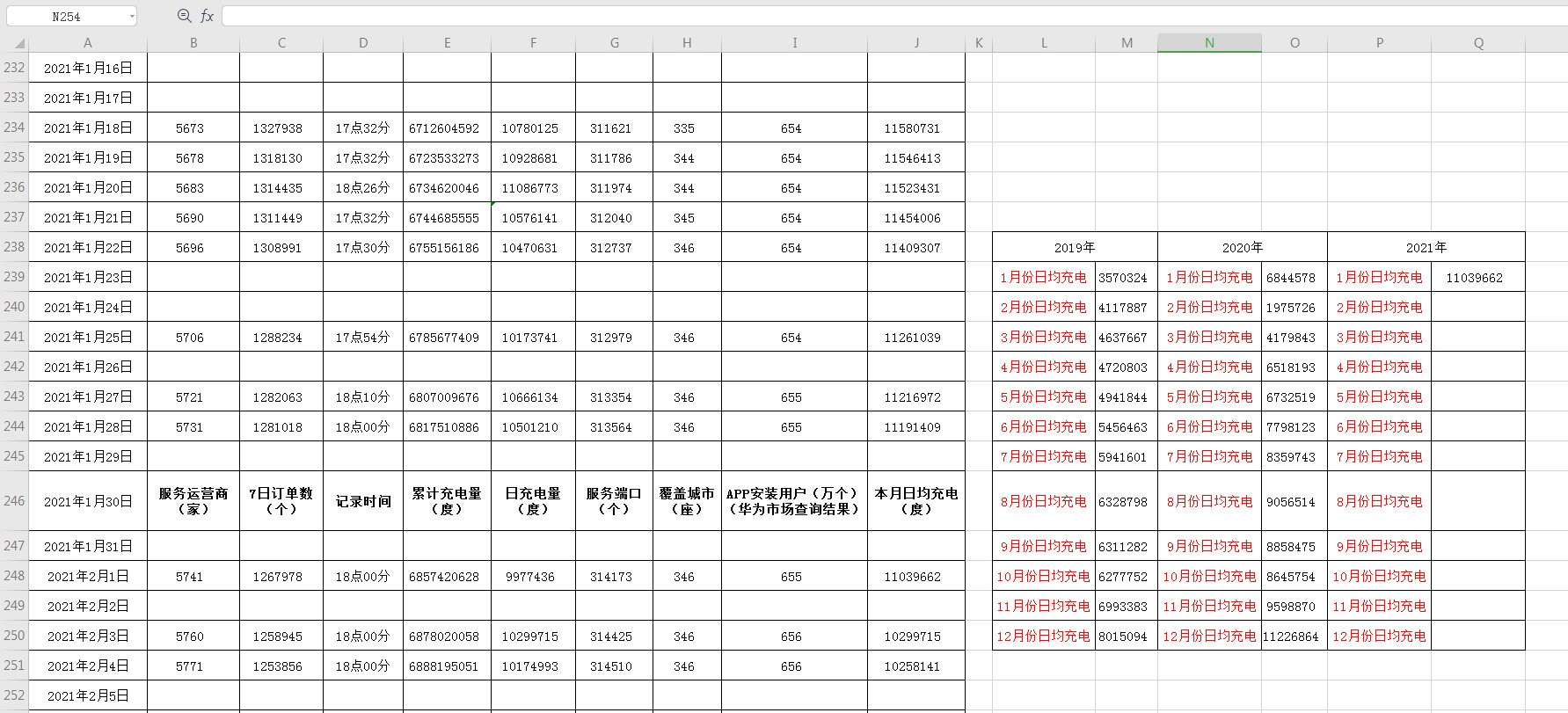Select row header 246
This screenshot has width=1568, height=713.
pos(14,500)
